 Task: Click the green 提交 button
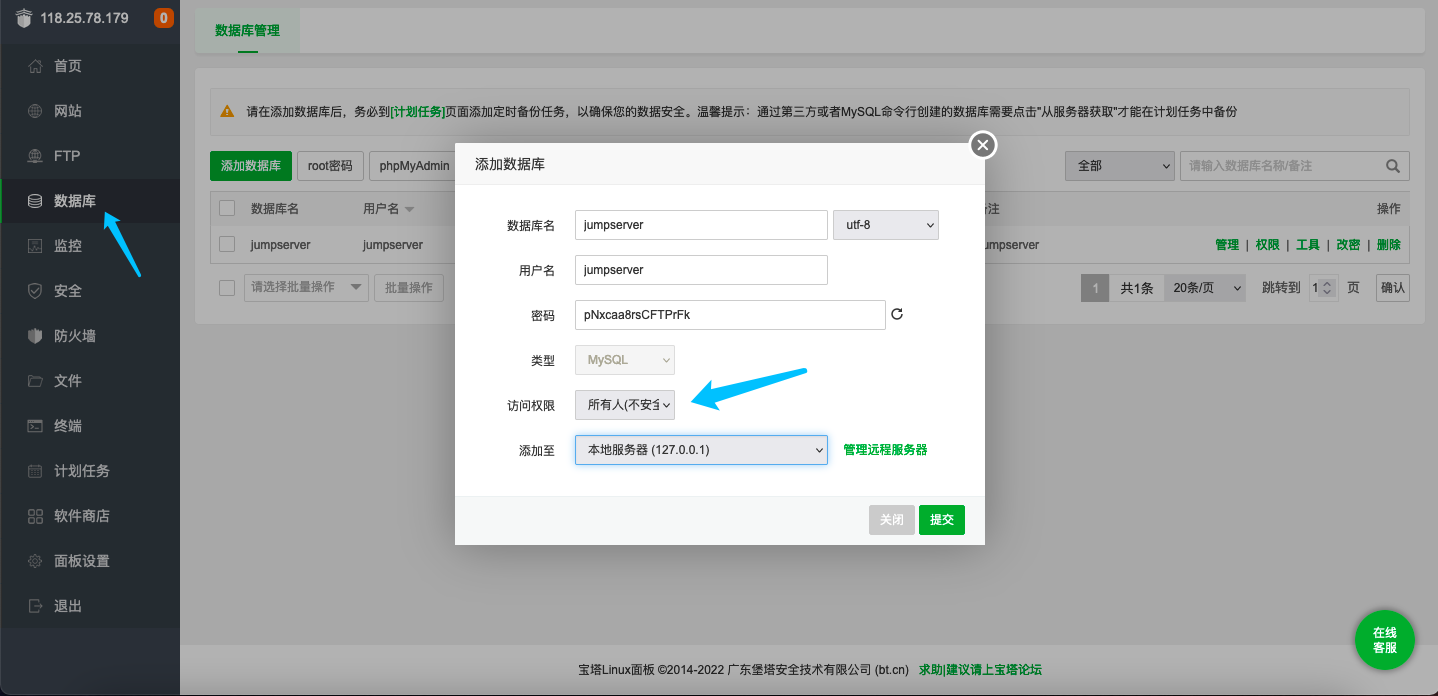pyautogui.click(x=942, y=520)
